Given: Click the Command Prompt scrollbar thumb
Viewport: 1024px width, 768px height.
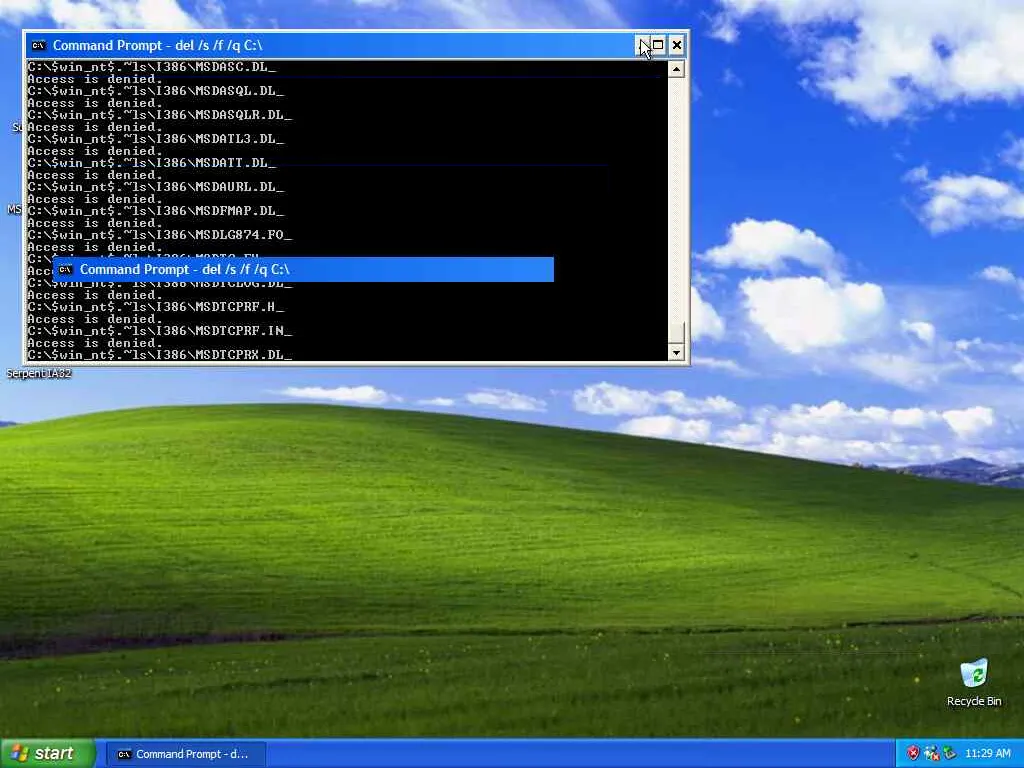Looking at the screenshot, I should point(676,332).
